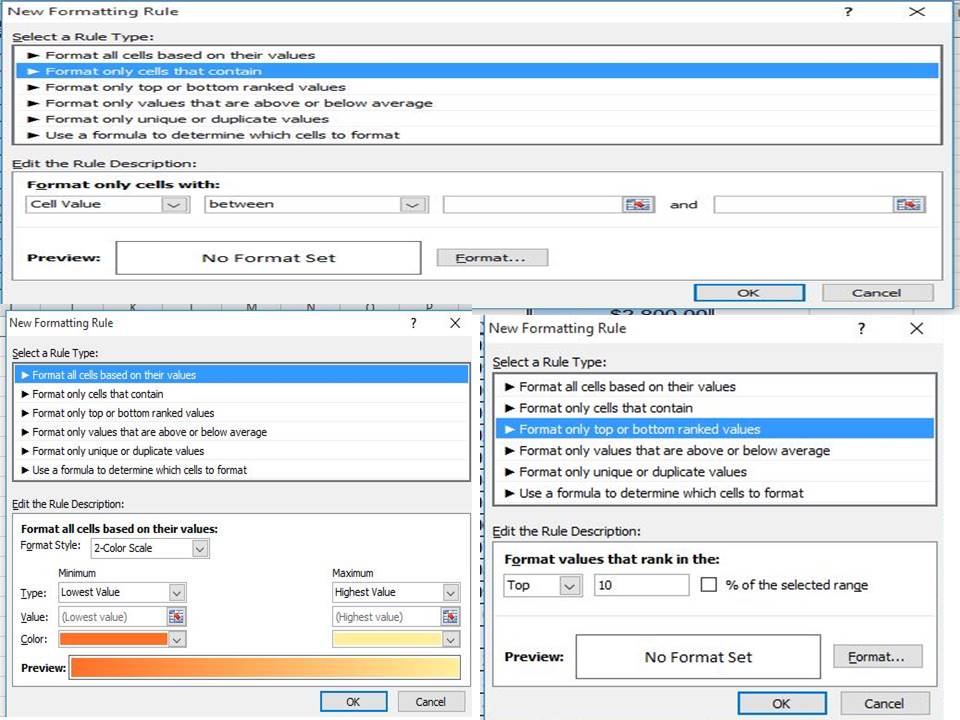
Task: Open Format Style 2-Color Scale dropdown
Action: pos(200,549)
